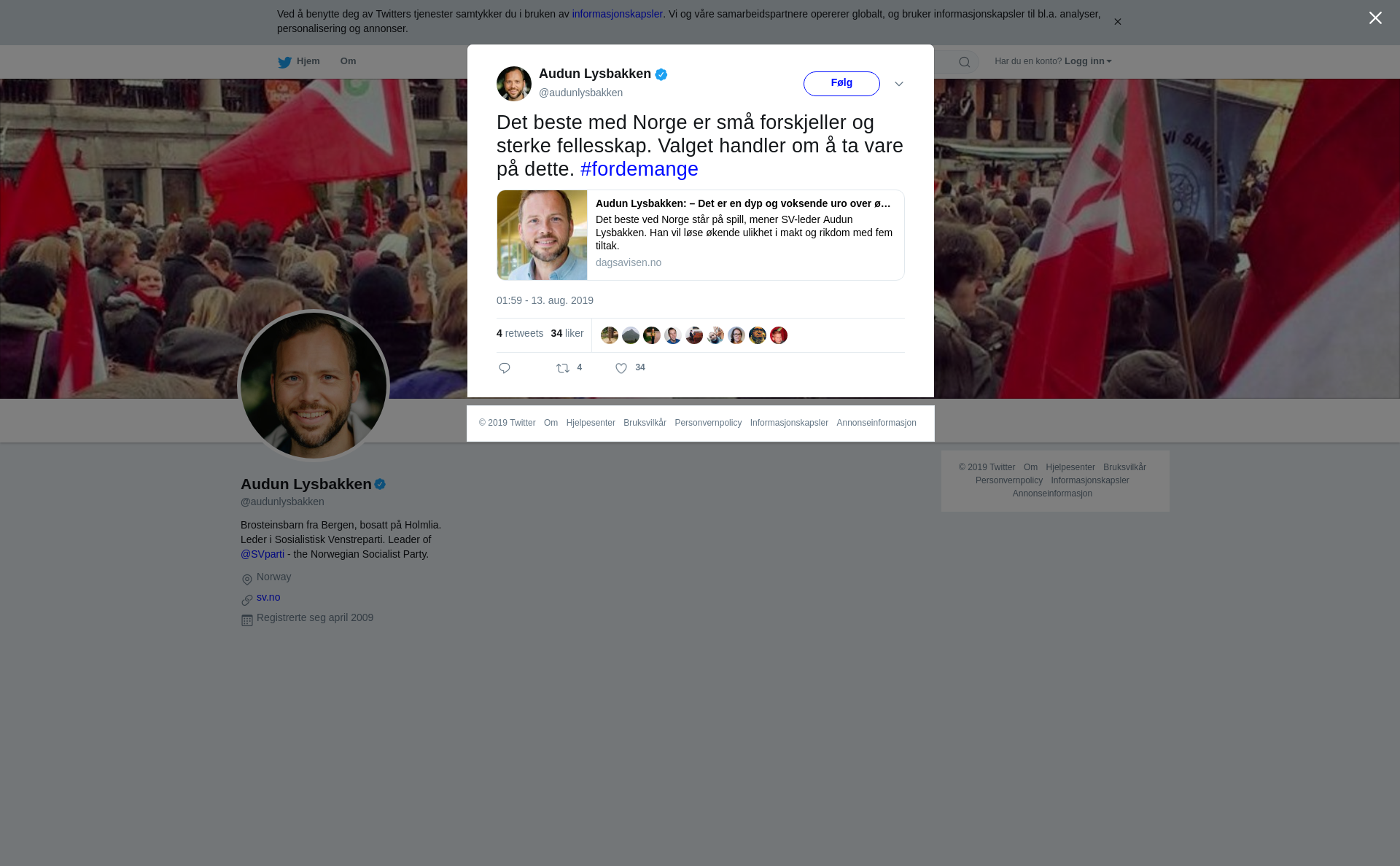Screen dimensions: 1400x866
Task: Click the search magnifier icon
Action: (965, 62)
